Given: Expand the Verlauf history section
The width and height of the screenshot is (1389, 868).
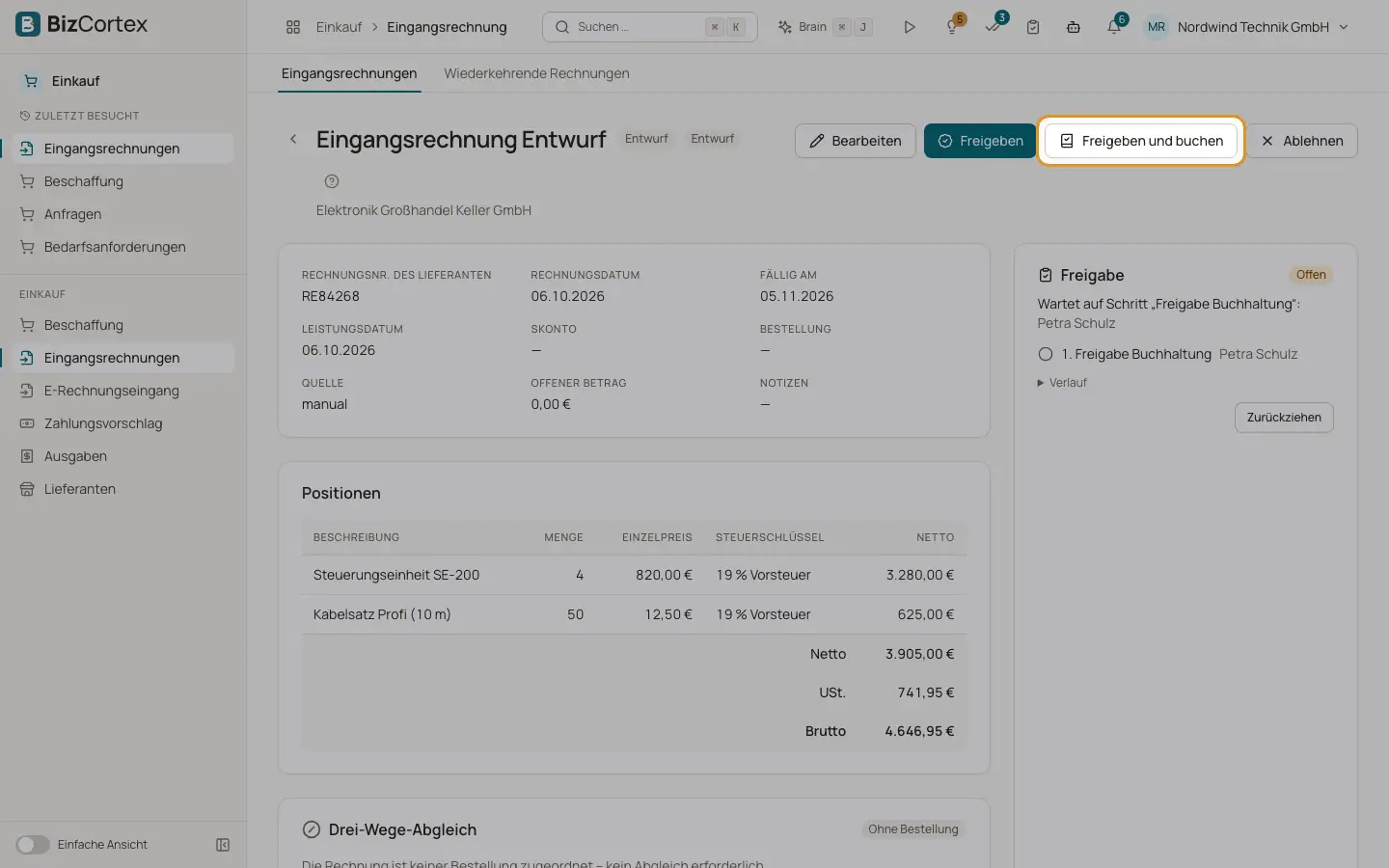Looking at the screenshot, I should tap(1062, 383).
